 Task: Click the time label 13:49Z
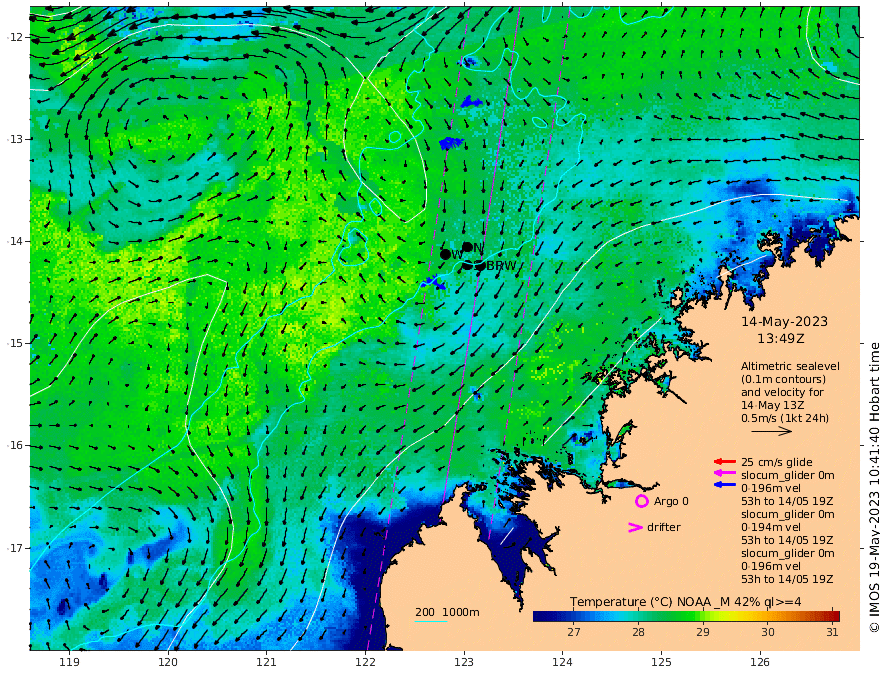pyautogui.click(x=781, y=338)
